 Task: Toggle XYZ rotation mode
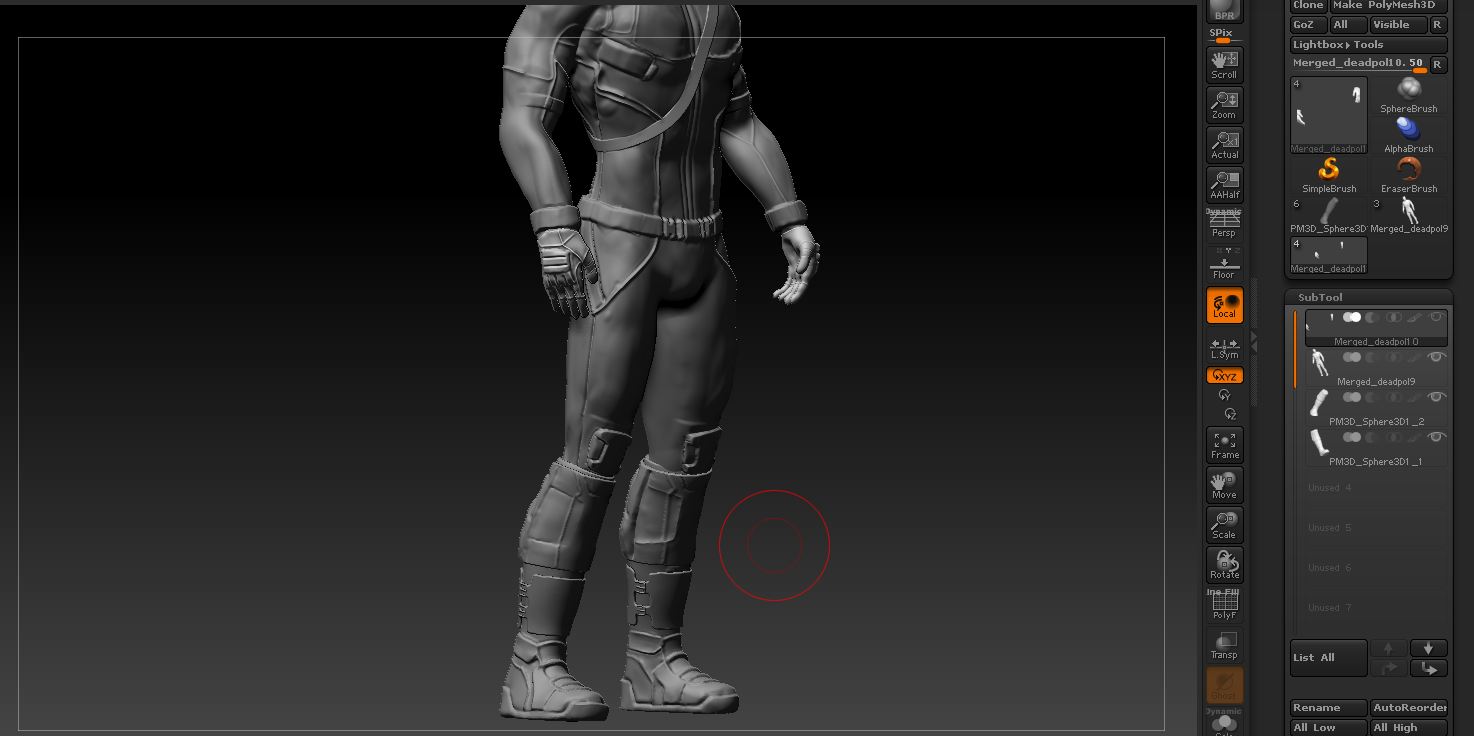[x=1224, y=376]
